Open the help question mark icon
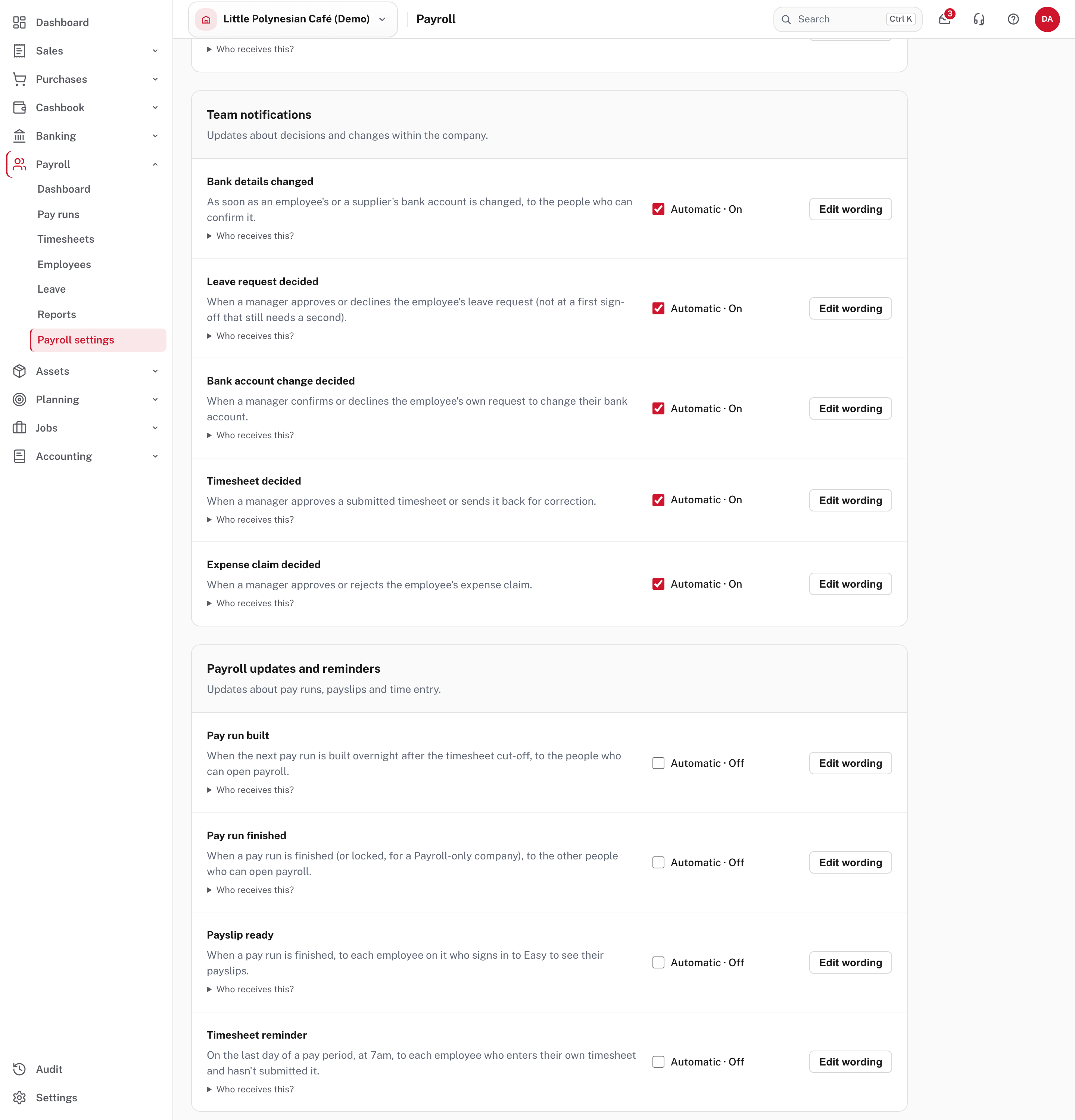This screenshot has height=1120, width=1075. [1013, 19]
